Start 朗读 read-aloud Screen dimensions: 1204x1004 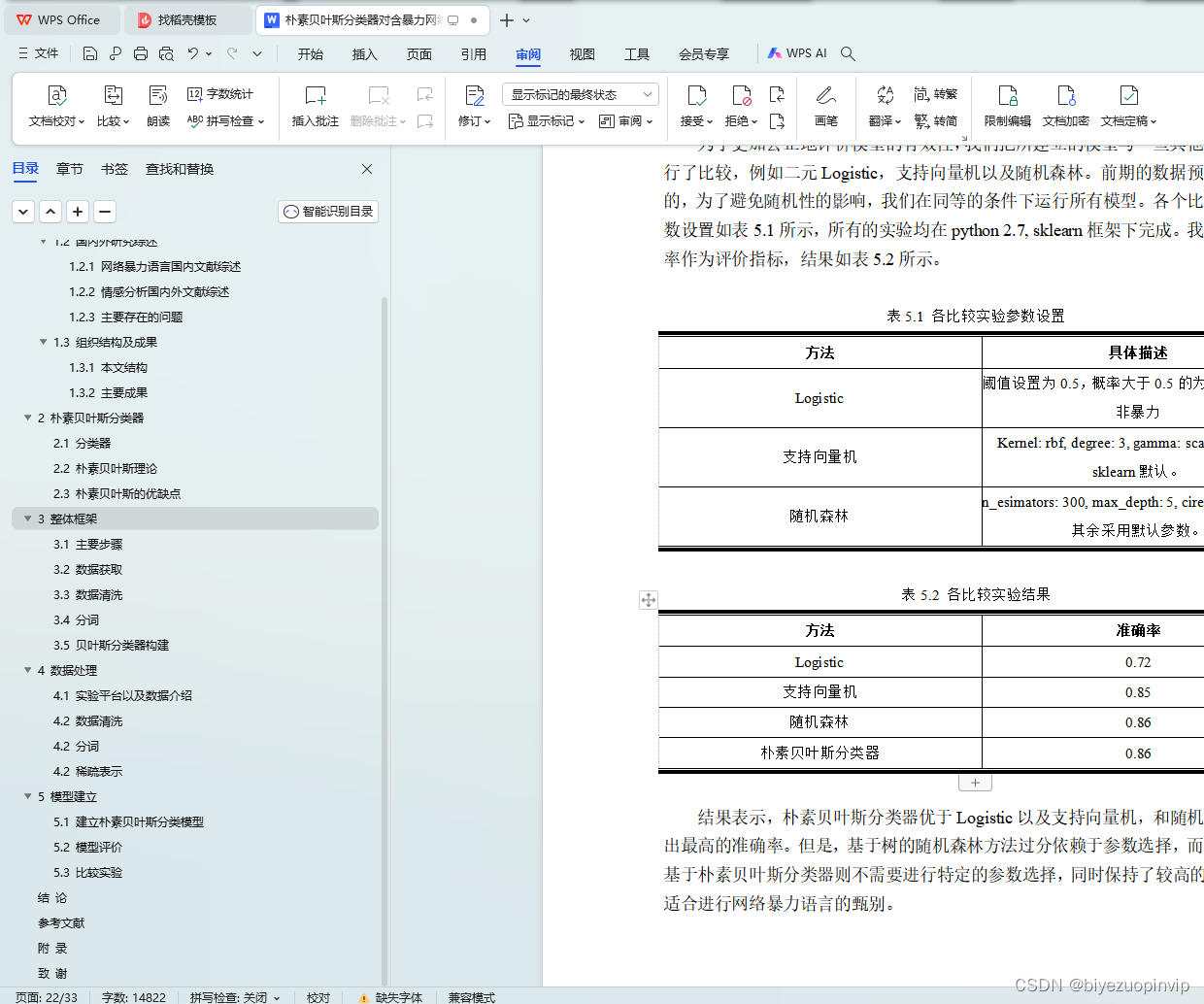coord(158,107)
